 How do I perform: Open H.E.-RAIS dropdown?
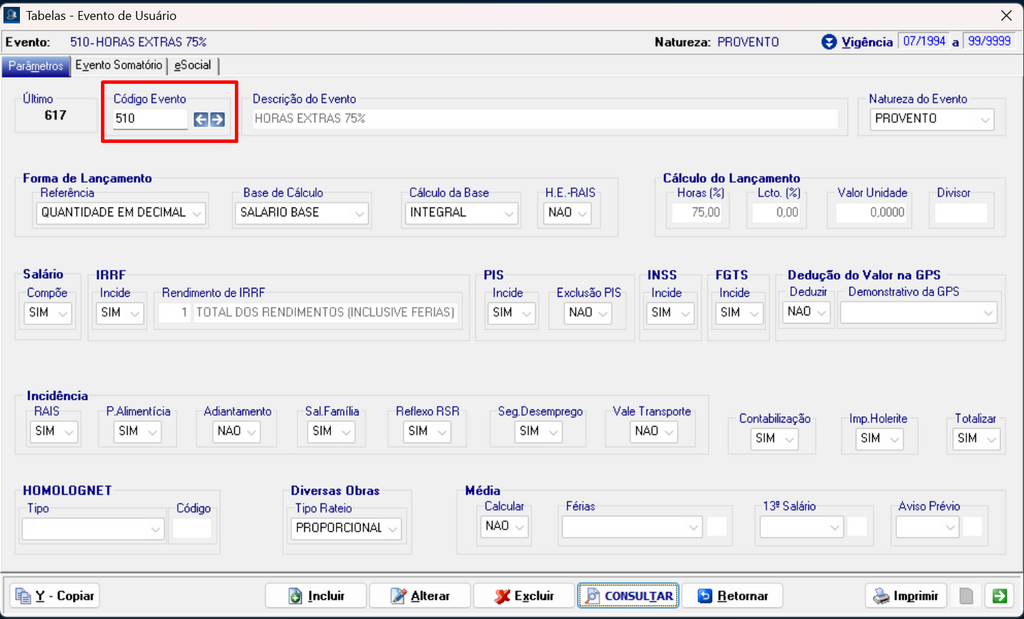567,213
